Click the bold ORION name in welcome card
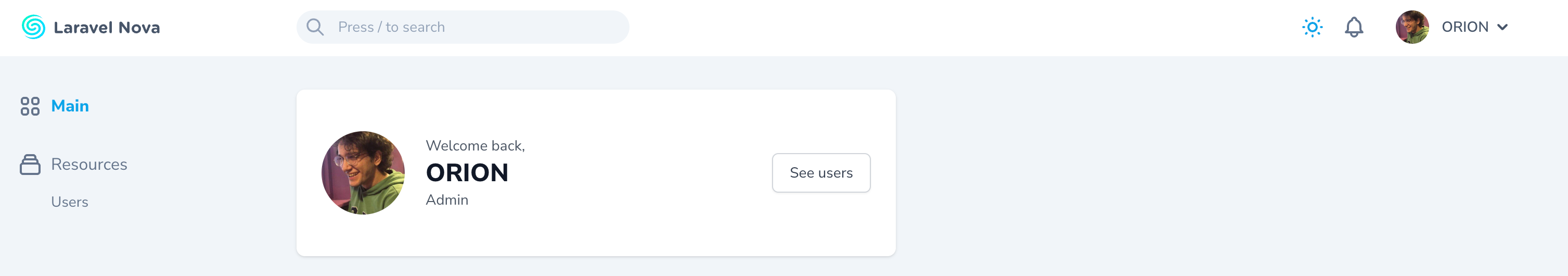 click(467, 173)
